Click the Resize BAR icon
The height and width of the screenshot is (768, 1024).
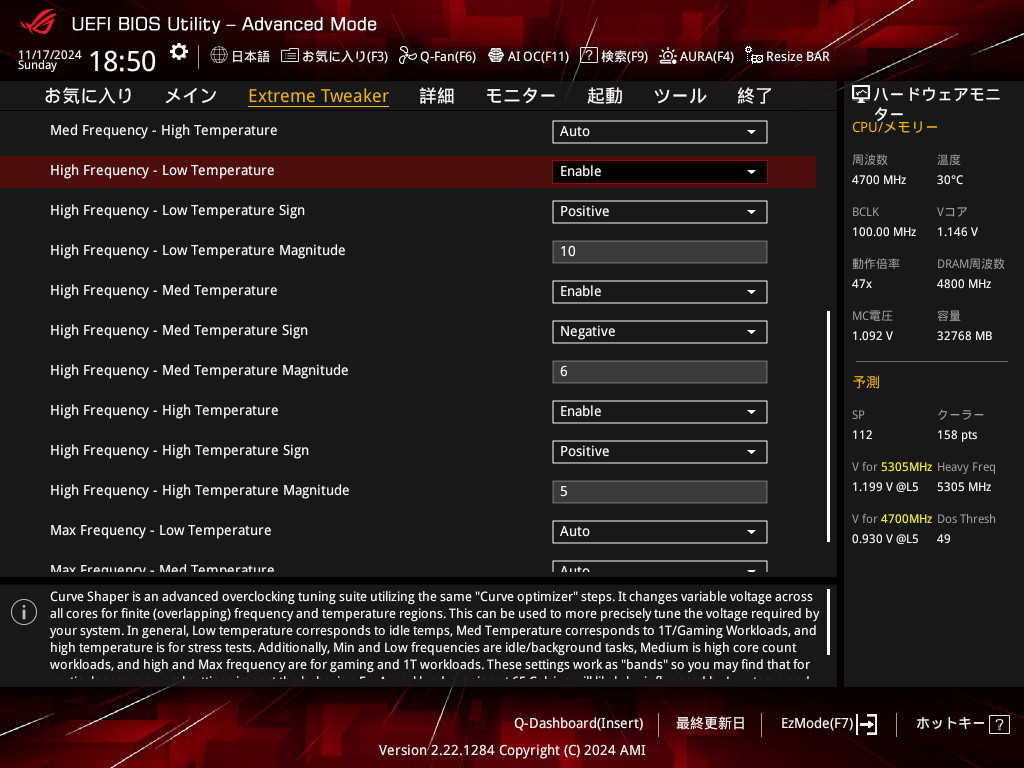[x=754, y=56]
